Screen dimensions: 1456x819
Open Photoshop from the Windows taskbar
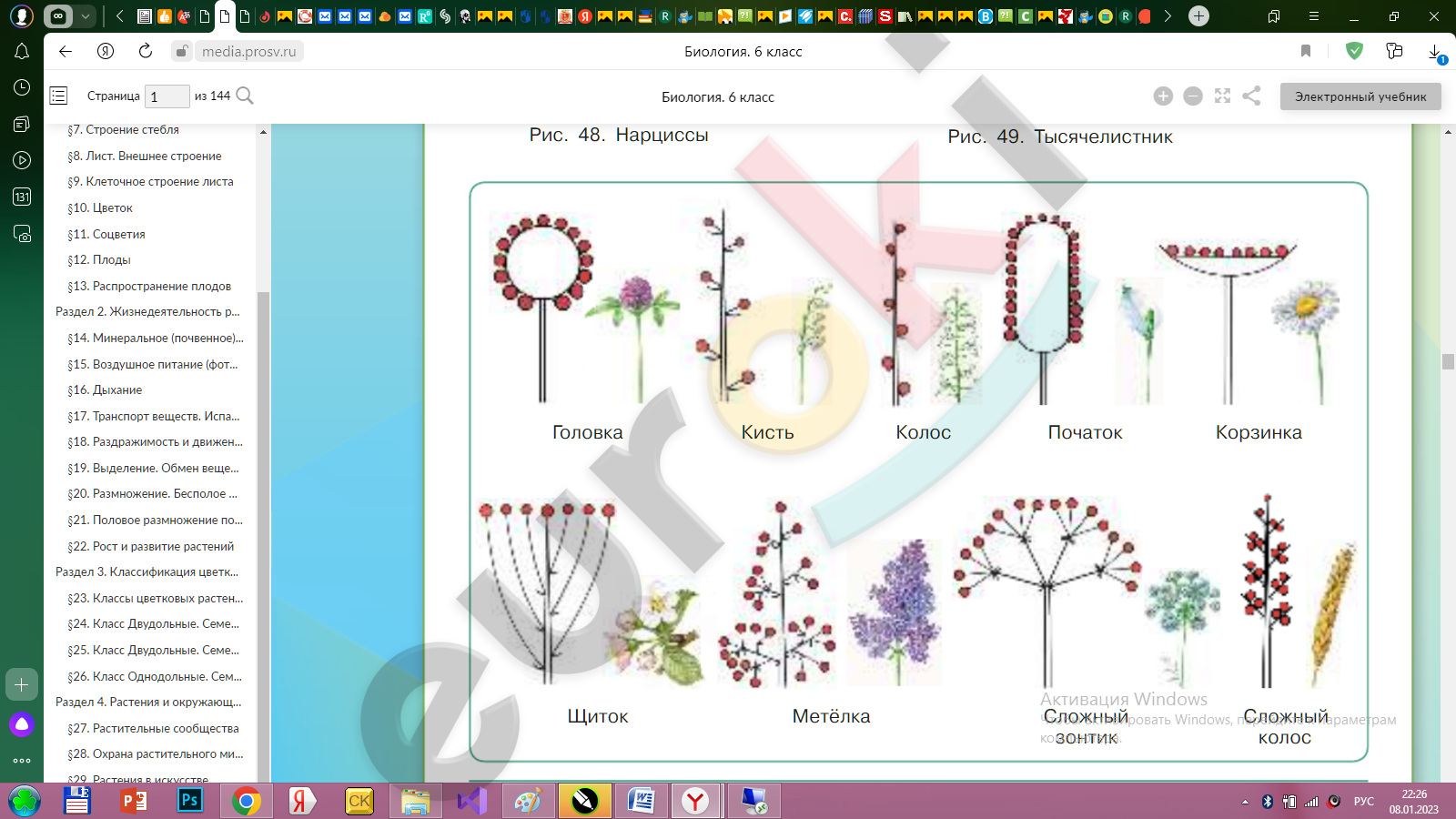coord(189,801)
